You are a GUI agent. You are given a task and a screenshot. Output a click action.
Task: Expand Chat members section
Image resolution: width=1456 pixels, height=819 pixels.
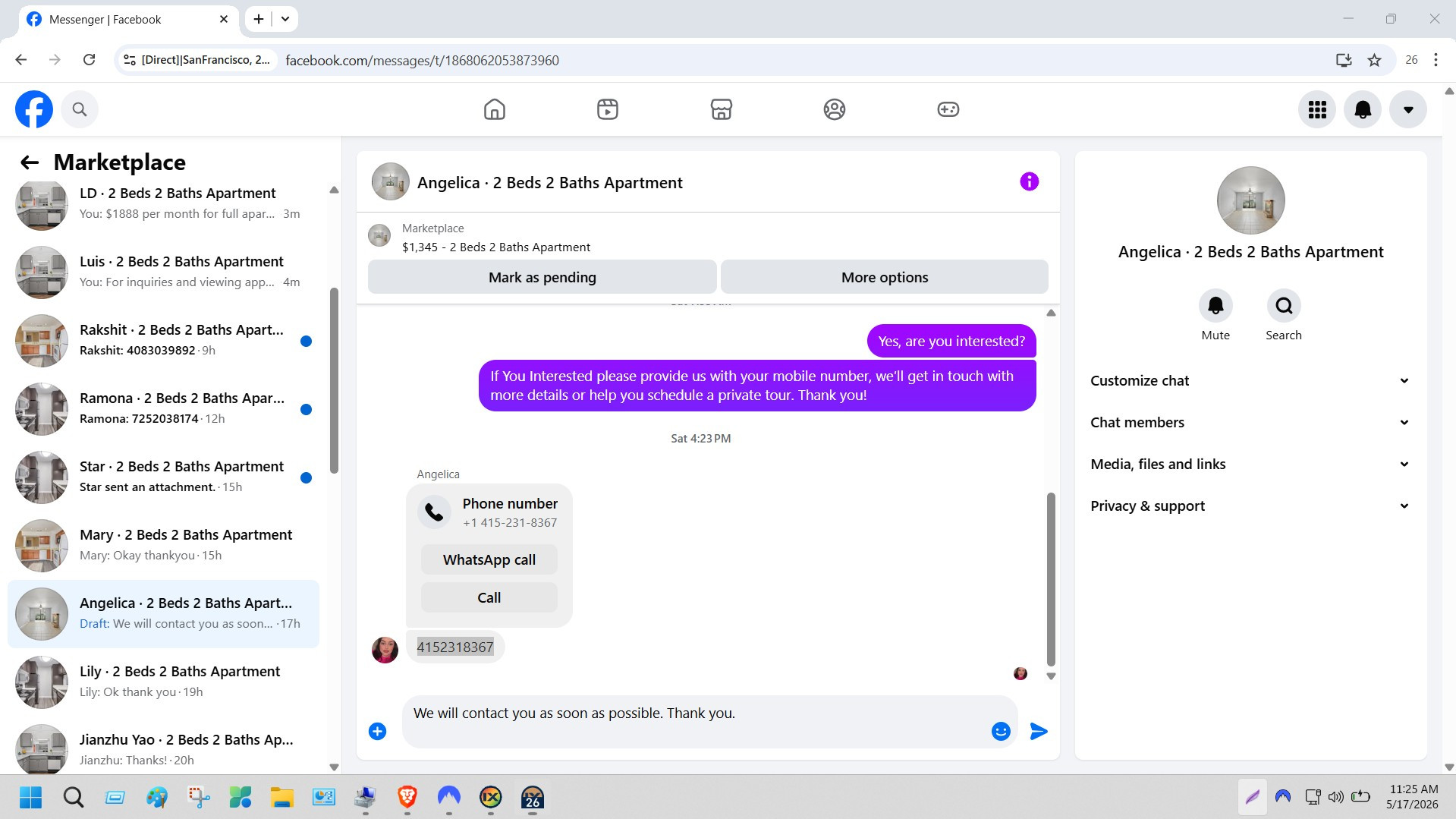click(1250, 422)
